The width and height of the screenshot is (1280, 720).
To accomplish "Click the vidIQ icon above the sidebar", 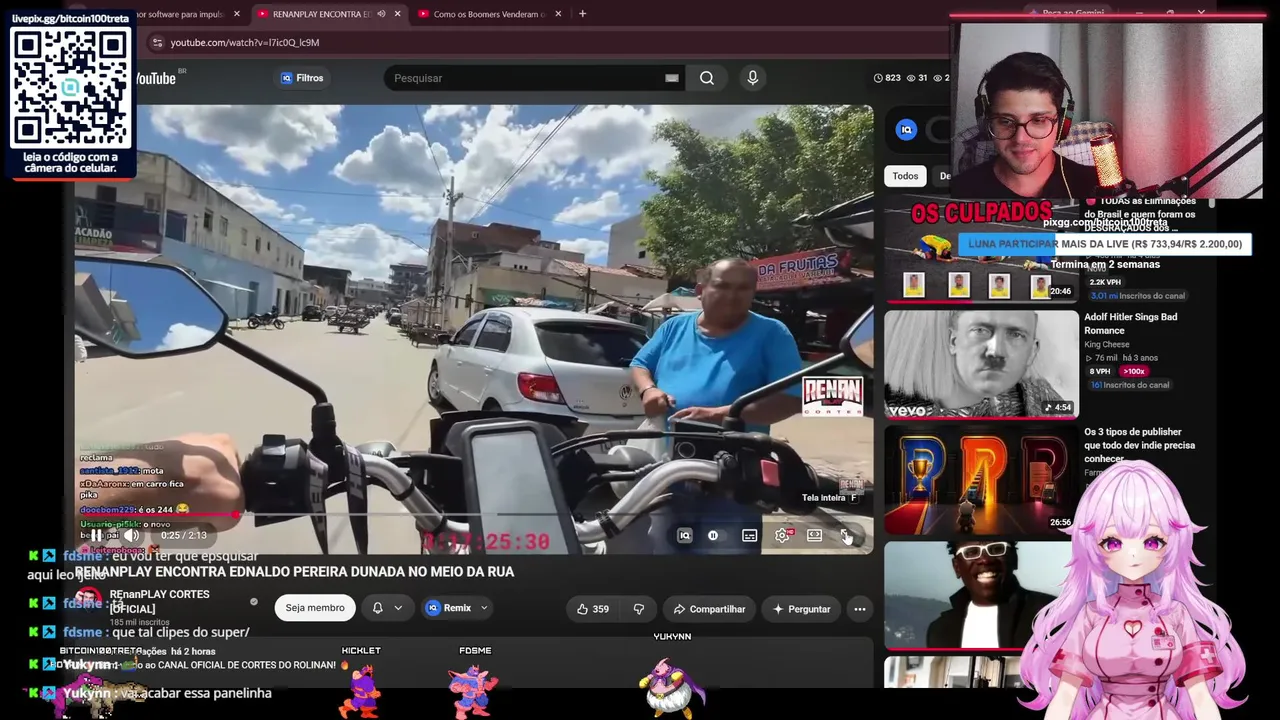I will [906, 129].
